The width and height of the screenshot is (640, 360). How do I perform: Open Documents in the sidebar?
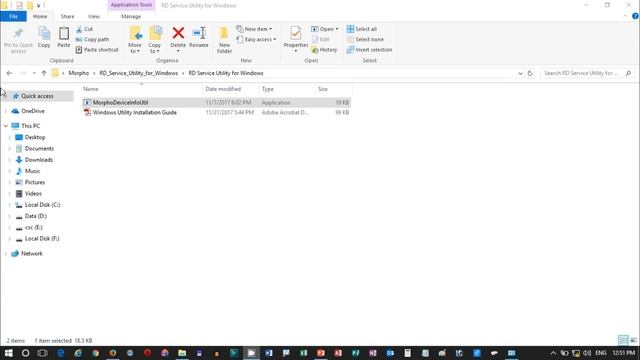tap(39, 149)
